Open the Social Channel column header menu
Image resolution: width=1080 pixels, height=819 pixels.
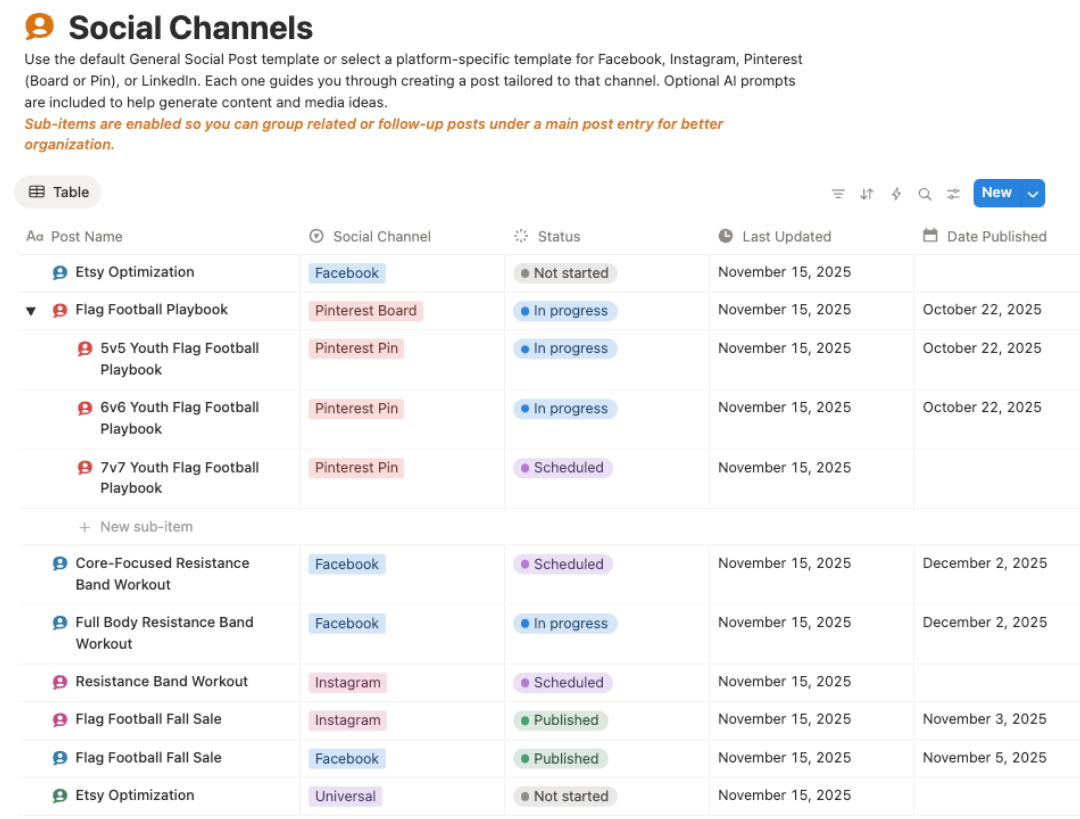point(381,237)
